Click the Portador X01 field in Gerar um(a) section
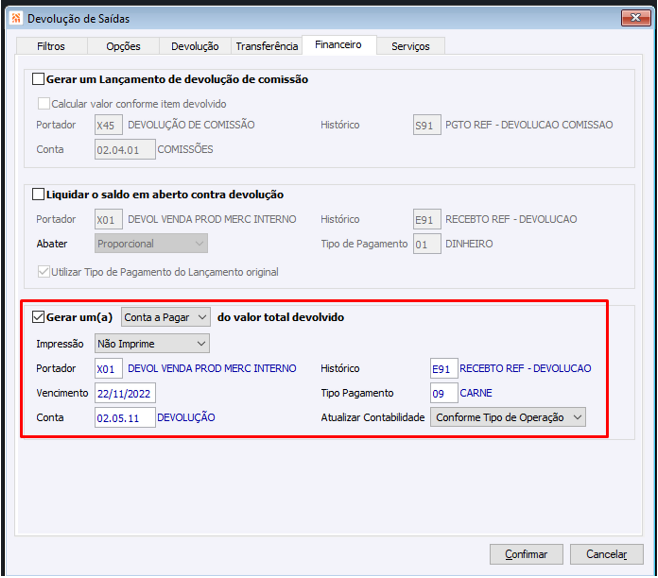Image resolution: width=658 pixels, height=578 pixels. click(x=109, y=369)
